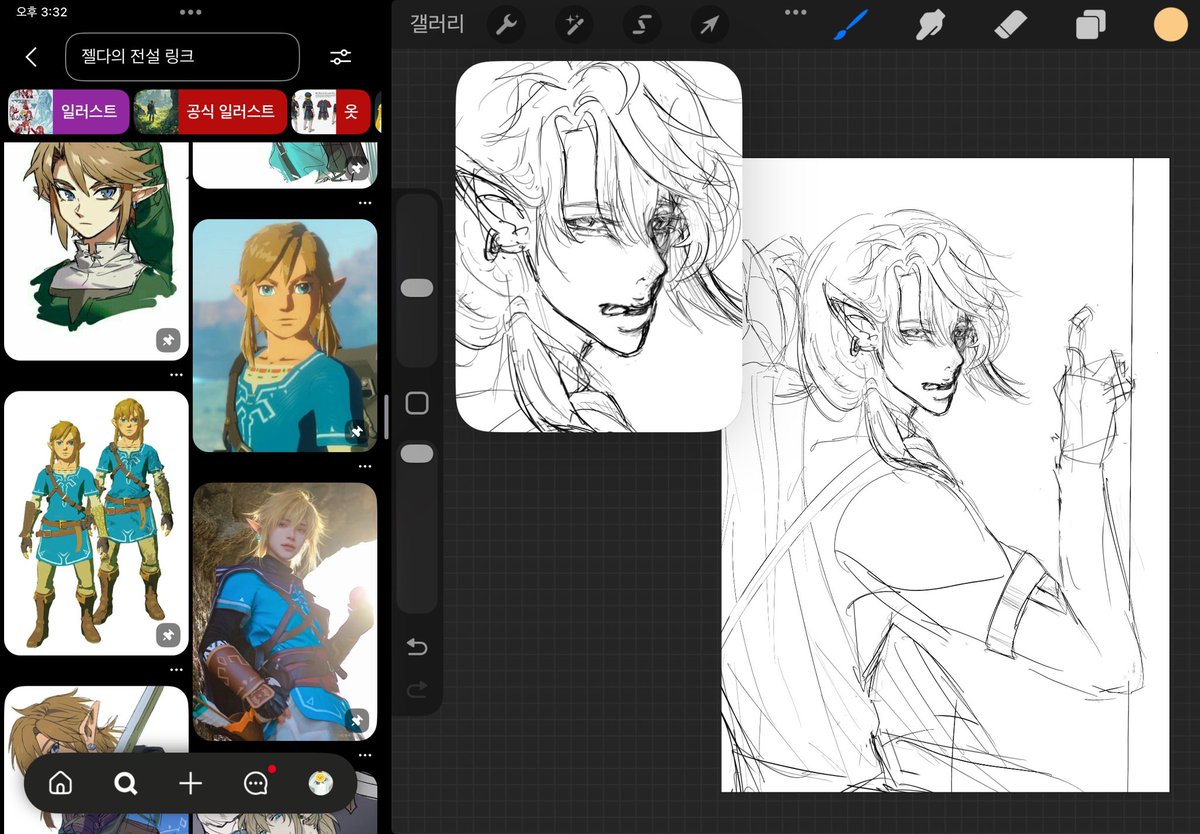Select the 옷 category chip
Viewport: 1200px width, 834px height.
click(x=331, y=112)
